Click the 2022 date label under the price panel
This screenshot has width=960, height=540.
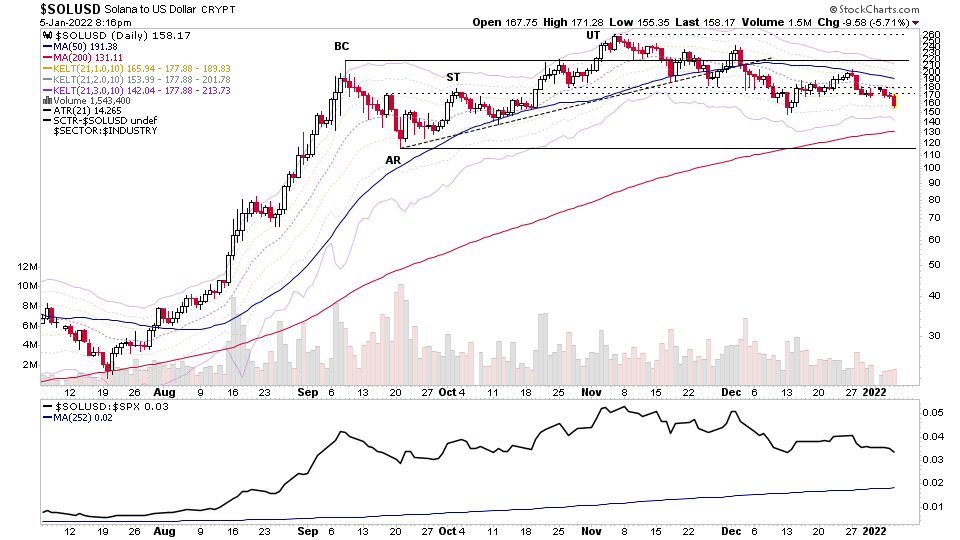click(x=874, y=392)
